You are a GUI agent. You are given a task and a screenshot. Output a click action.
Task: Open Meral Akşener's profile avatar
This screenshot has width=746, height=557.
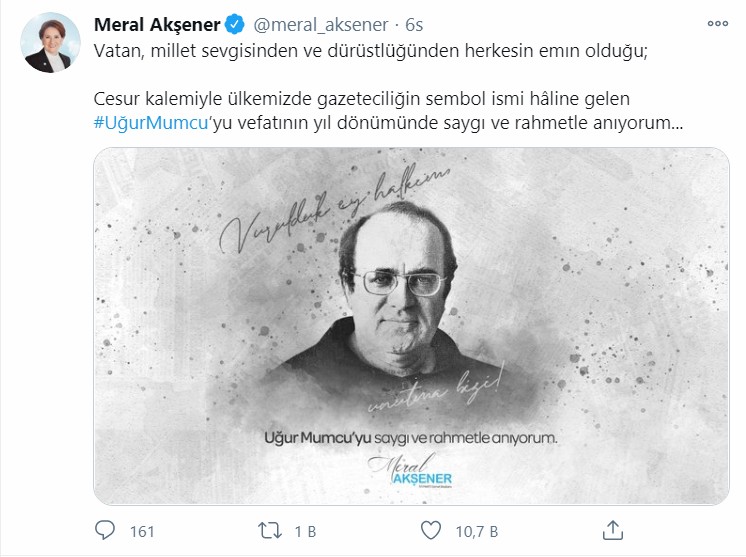click(50, 43)
